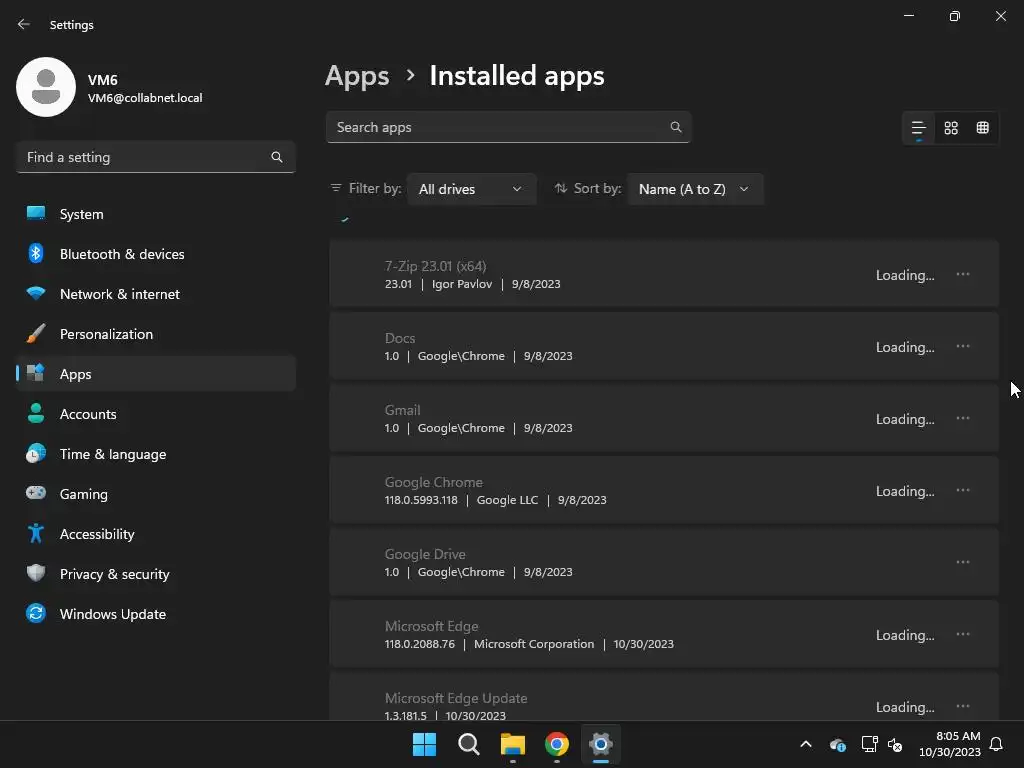The height and width of the screenshot is (768, 1024).
Task: Click the back arrow in Settings
Action: tap(24, 24)
